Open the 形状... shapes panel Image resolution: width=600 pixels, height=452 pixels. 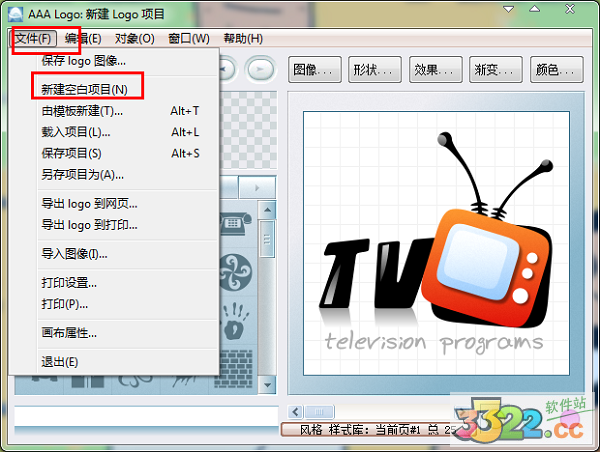click(376, 70)
